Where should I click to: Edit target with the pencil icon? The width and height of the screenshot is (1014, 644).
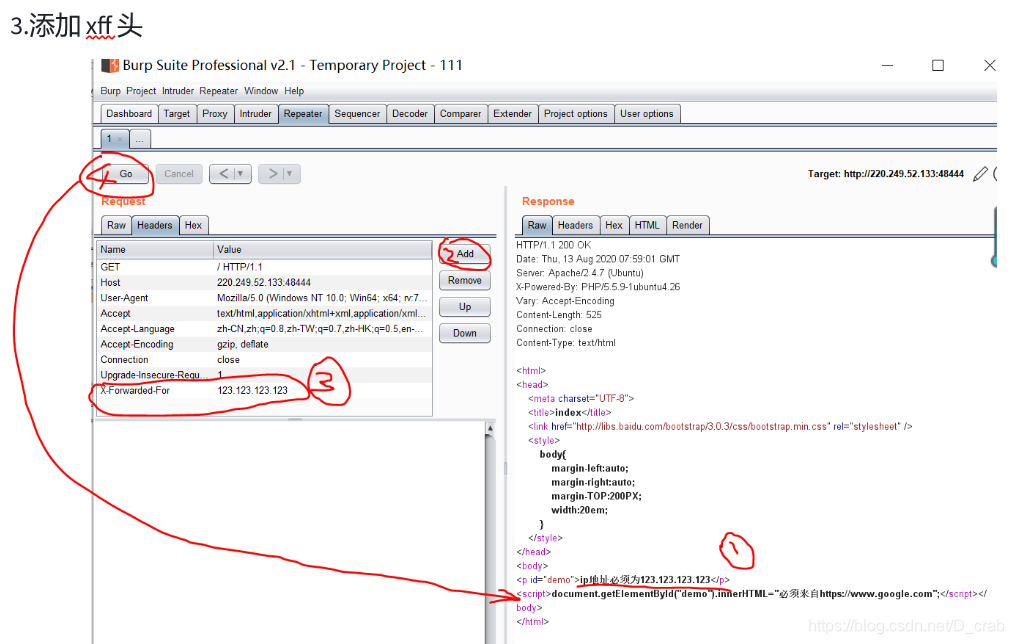coord(980,174)
